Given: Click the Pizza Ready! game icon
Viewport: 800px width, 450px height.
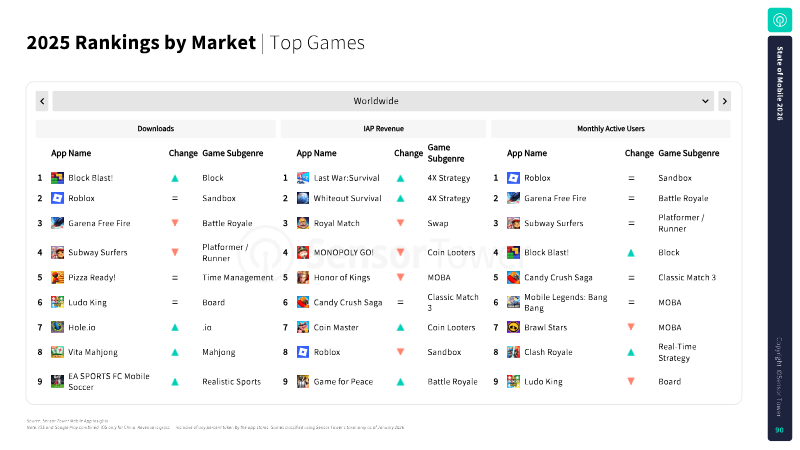Looking at the screenshot, I should (58, 277).
